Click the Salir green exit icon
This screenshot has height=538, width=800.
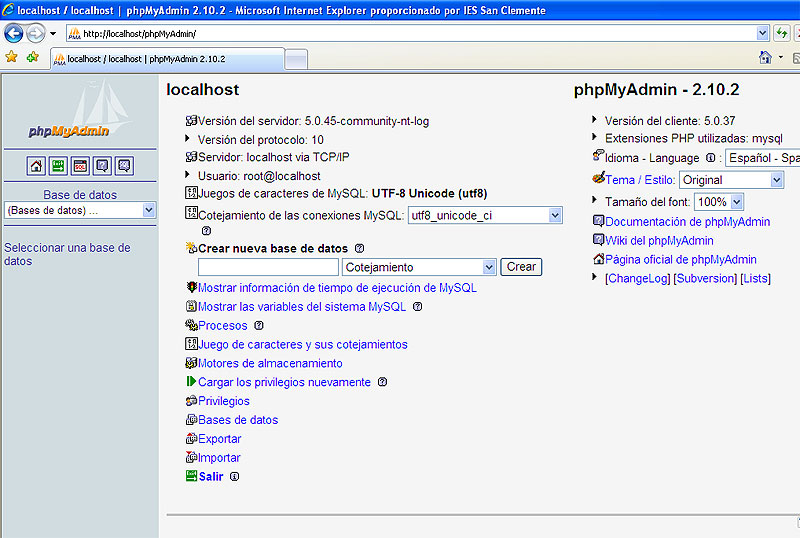point(191,476)
